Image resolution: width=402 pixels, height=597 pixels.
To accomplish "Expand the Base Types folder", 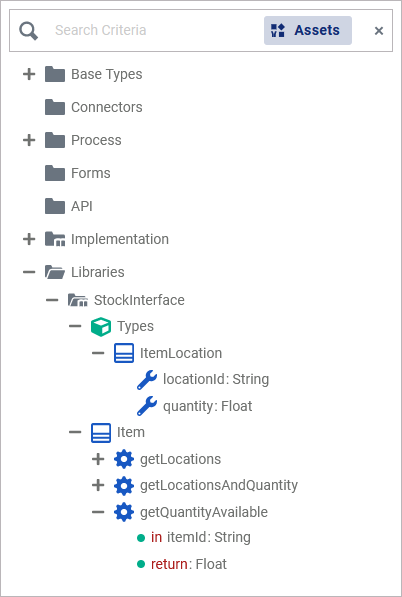I will pyautogui.click(x=29, y=74).
